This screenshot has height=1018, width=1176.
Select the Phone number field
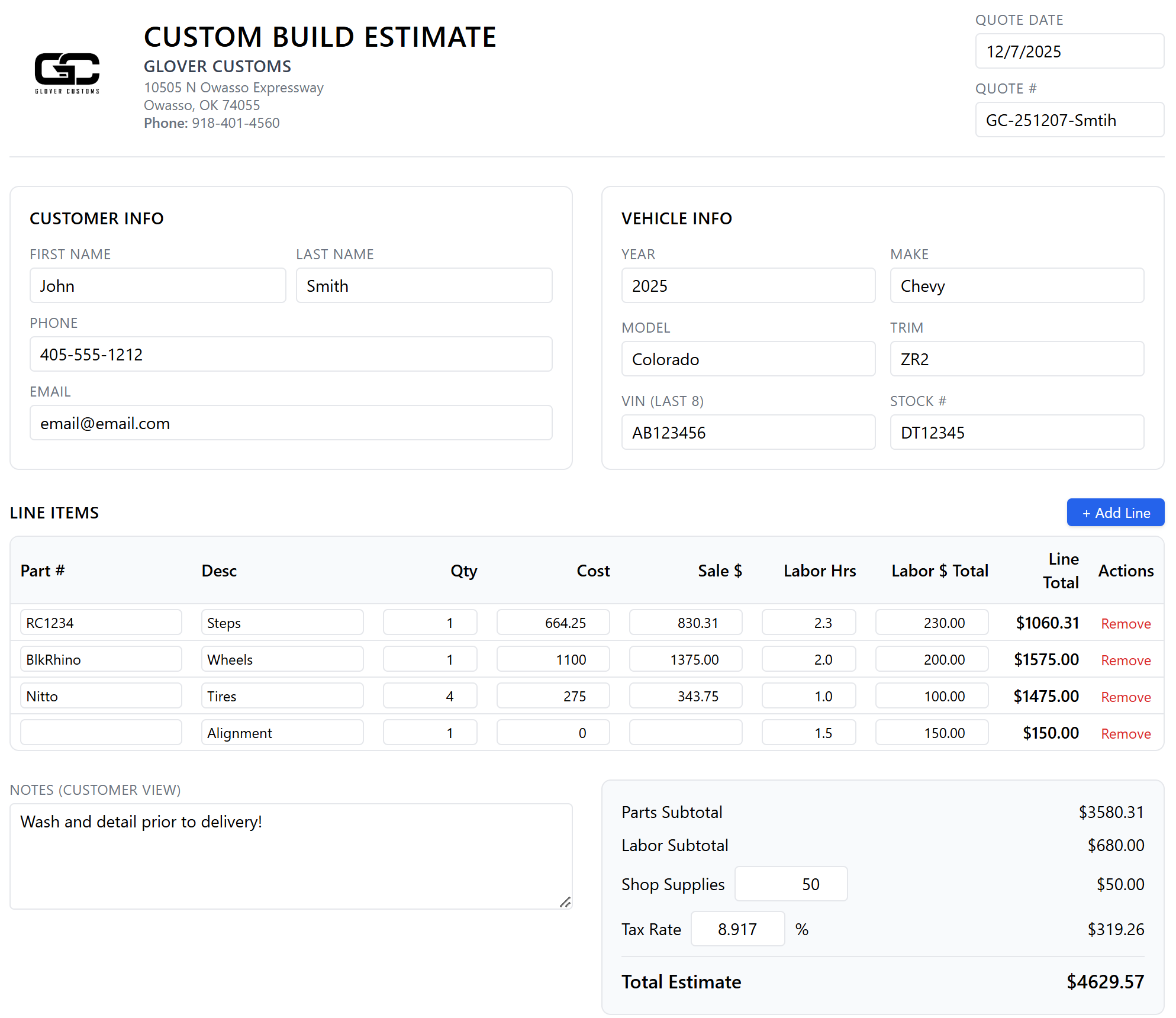(291, 354)
